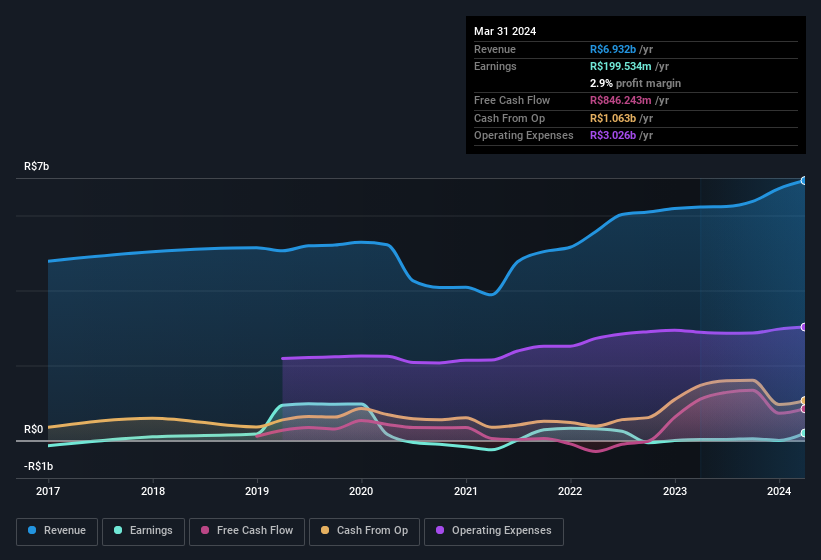Image resolution: width=821 pixels, height=560 pixels.
Task: Click the 2023 x-axis label
Action: pyautogui.click(x=675, y=491)
